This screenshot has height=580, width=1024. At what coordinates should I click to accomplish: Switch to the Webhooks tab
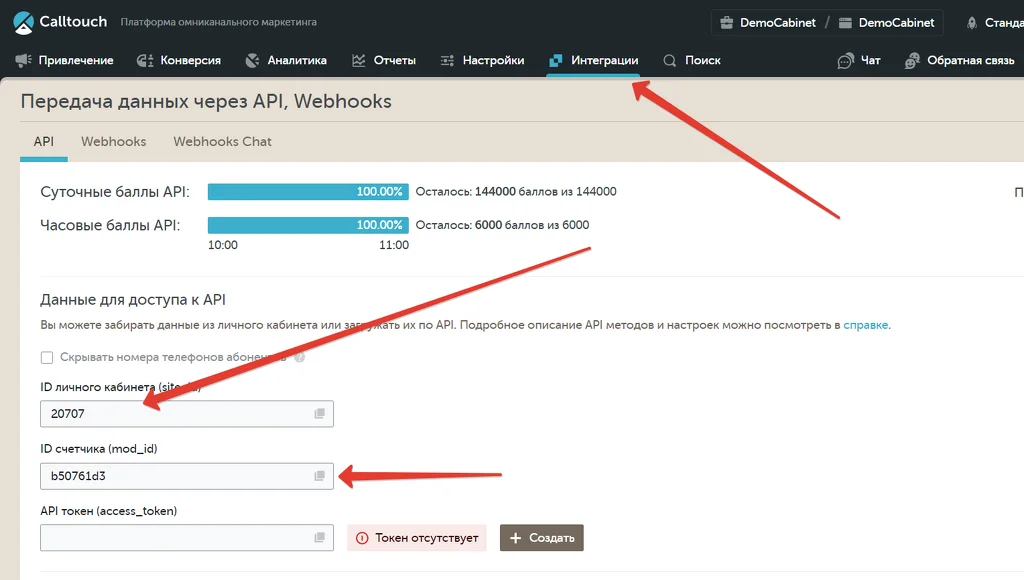coord(114,142)
